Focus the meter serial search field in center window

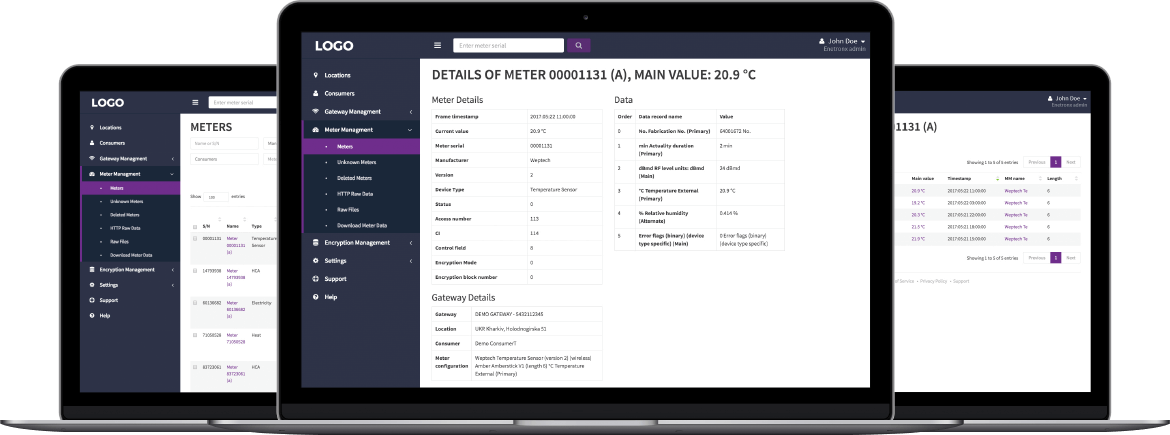[508, 46]
